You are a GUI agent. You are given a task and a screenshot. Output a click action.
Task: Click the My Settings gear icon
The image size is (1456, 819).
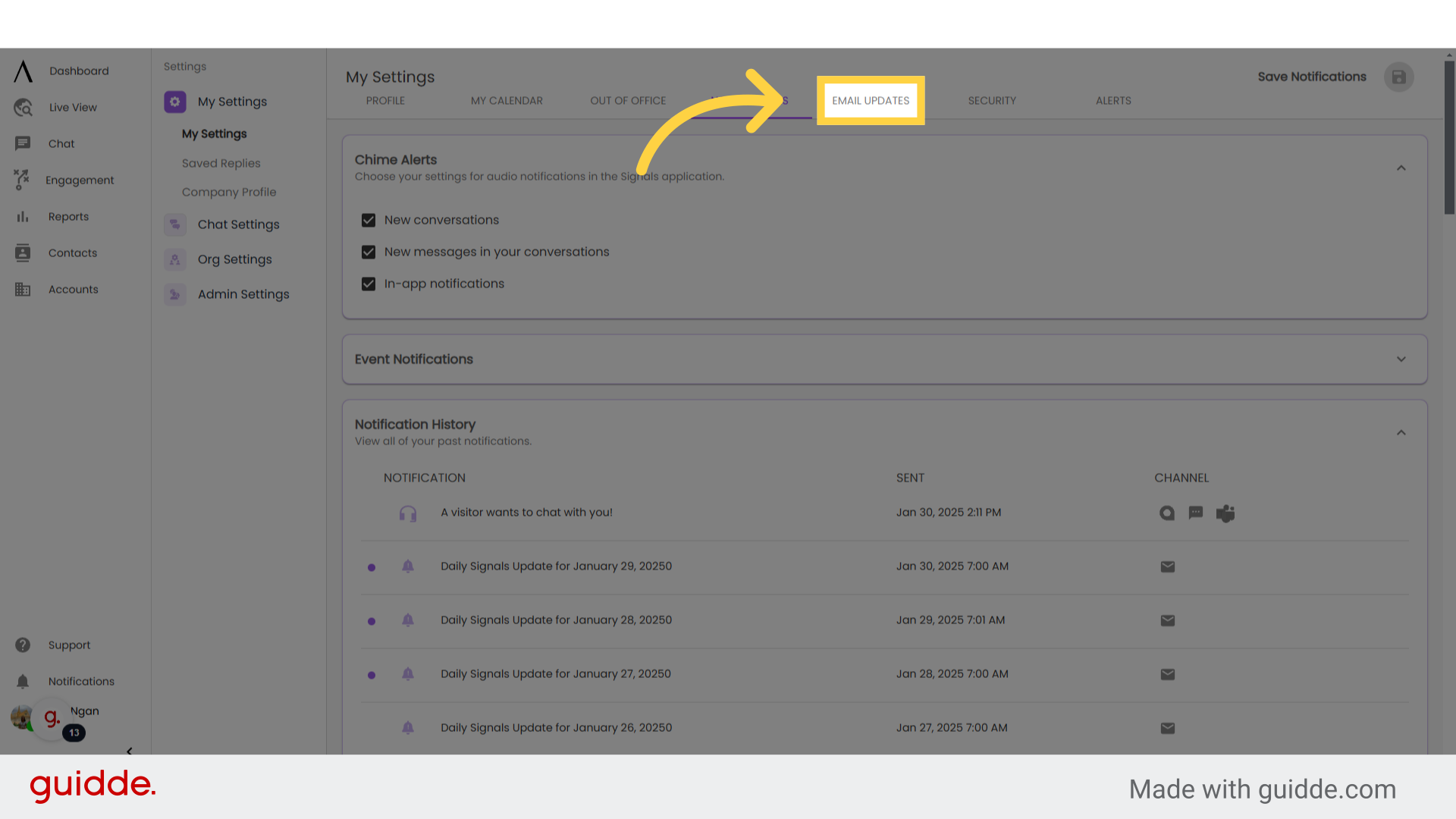click(x=175, y=102)
